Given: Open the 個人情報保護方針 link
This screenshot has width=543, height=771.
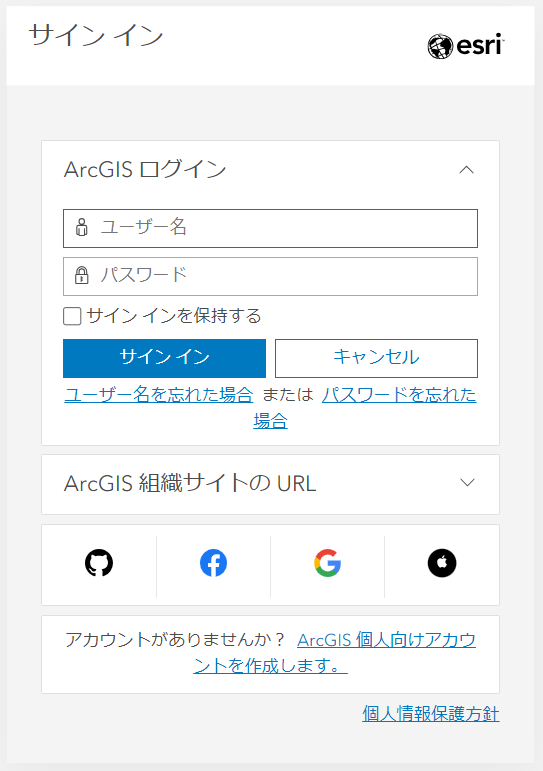Looking at the screenshot, I should tap(431, 713).
